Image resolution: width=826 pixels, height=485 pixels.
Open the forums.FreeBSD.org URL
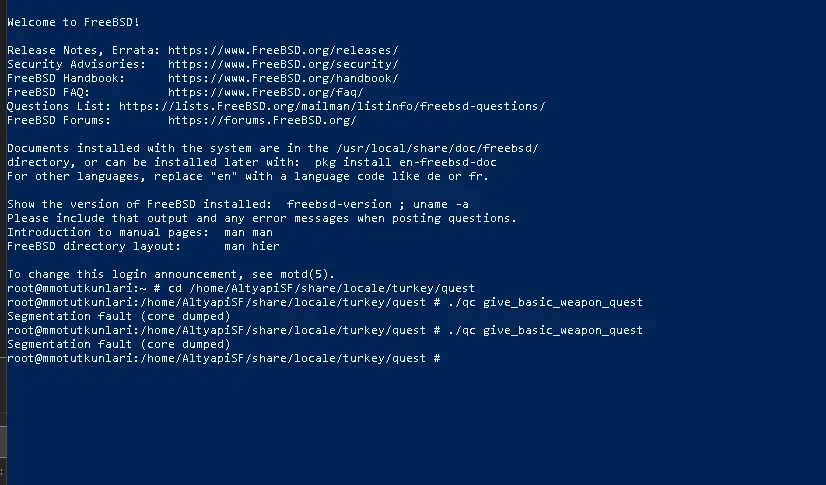coord(262,120)
